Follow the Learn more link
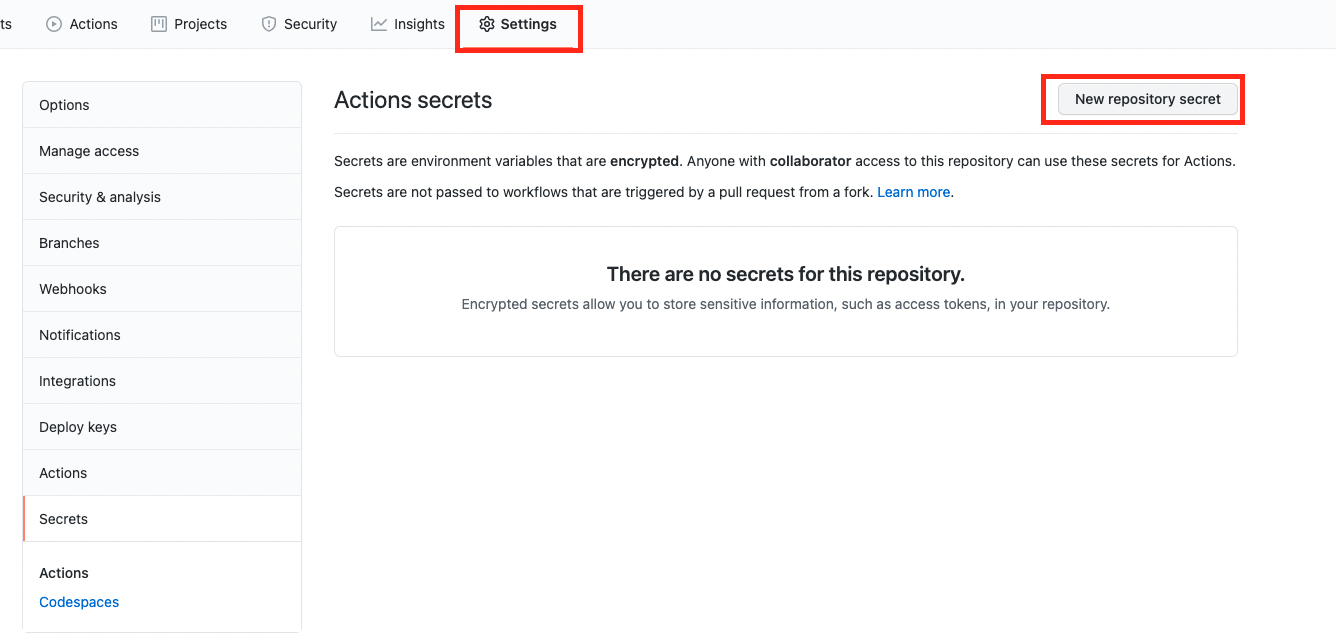The image size is (1336, 638). 913,192
